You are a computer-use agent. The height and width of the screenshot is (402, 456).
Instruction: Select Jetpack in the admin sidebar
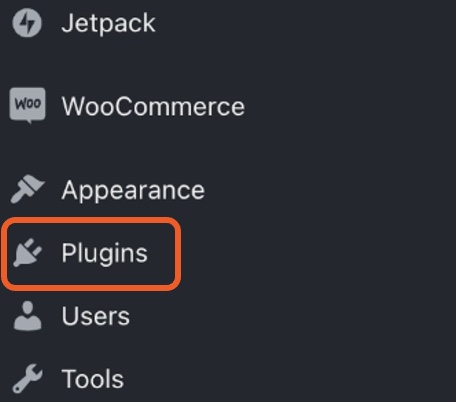click(x=84, y=23)
